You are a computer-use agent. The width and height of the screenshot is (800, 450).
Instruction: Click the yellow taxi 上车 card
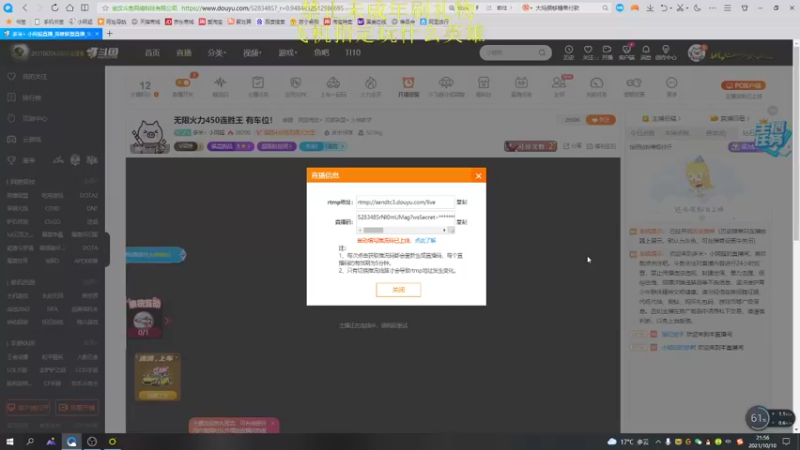[x=157, y=377]
